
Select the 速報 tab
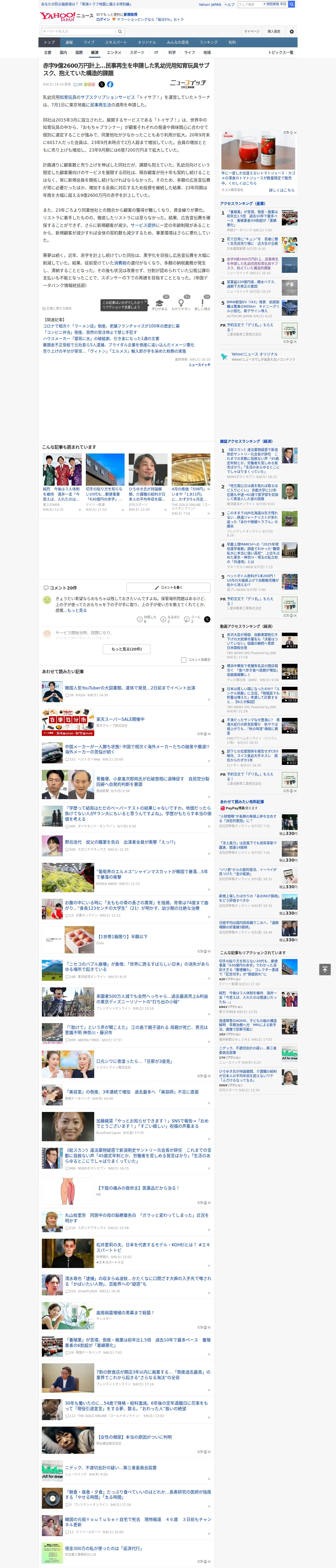tap(69, 43)
